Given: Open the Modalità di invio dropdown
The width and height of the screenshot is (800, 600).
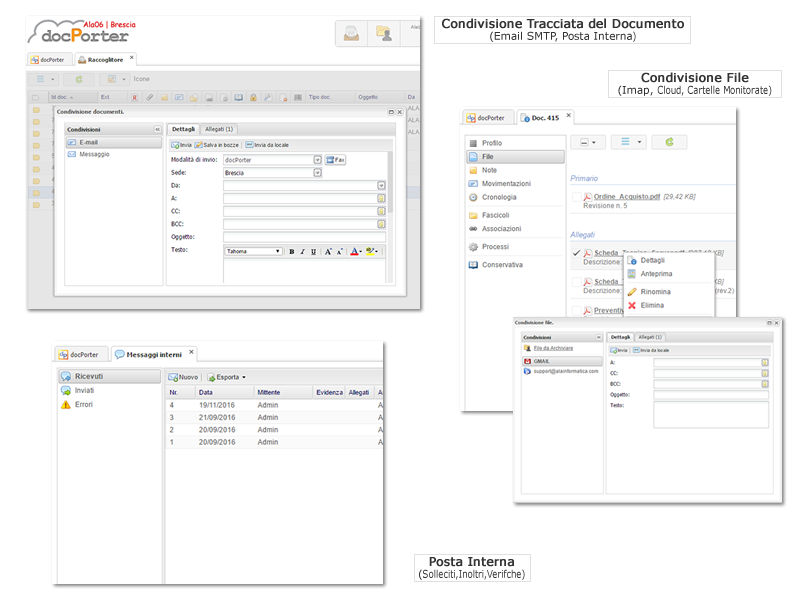Looking at the screenshot, I should [317, 160].
